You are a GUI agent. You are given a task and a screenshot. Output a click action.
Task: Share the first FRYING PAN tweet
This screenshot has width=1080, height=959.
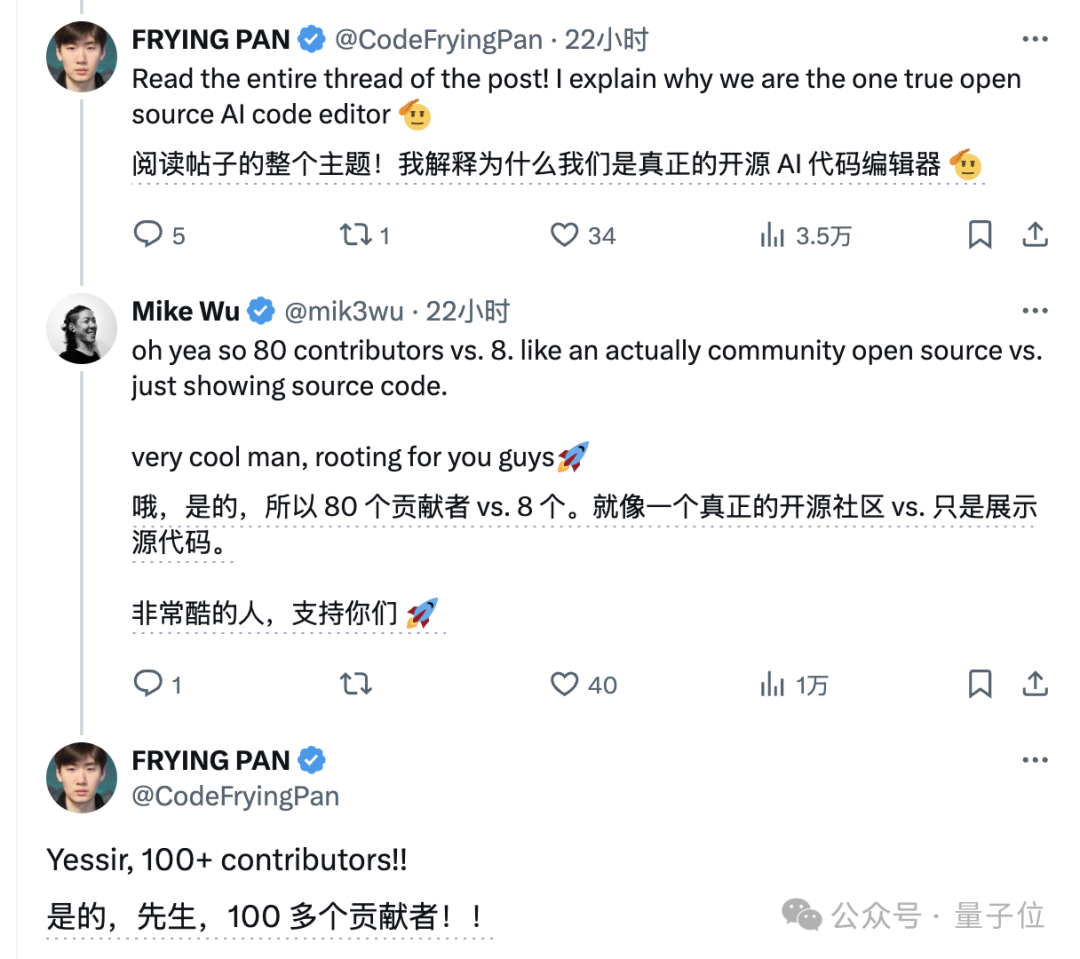[1035, 235]
